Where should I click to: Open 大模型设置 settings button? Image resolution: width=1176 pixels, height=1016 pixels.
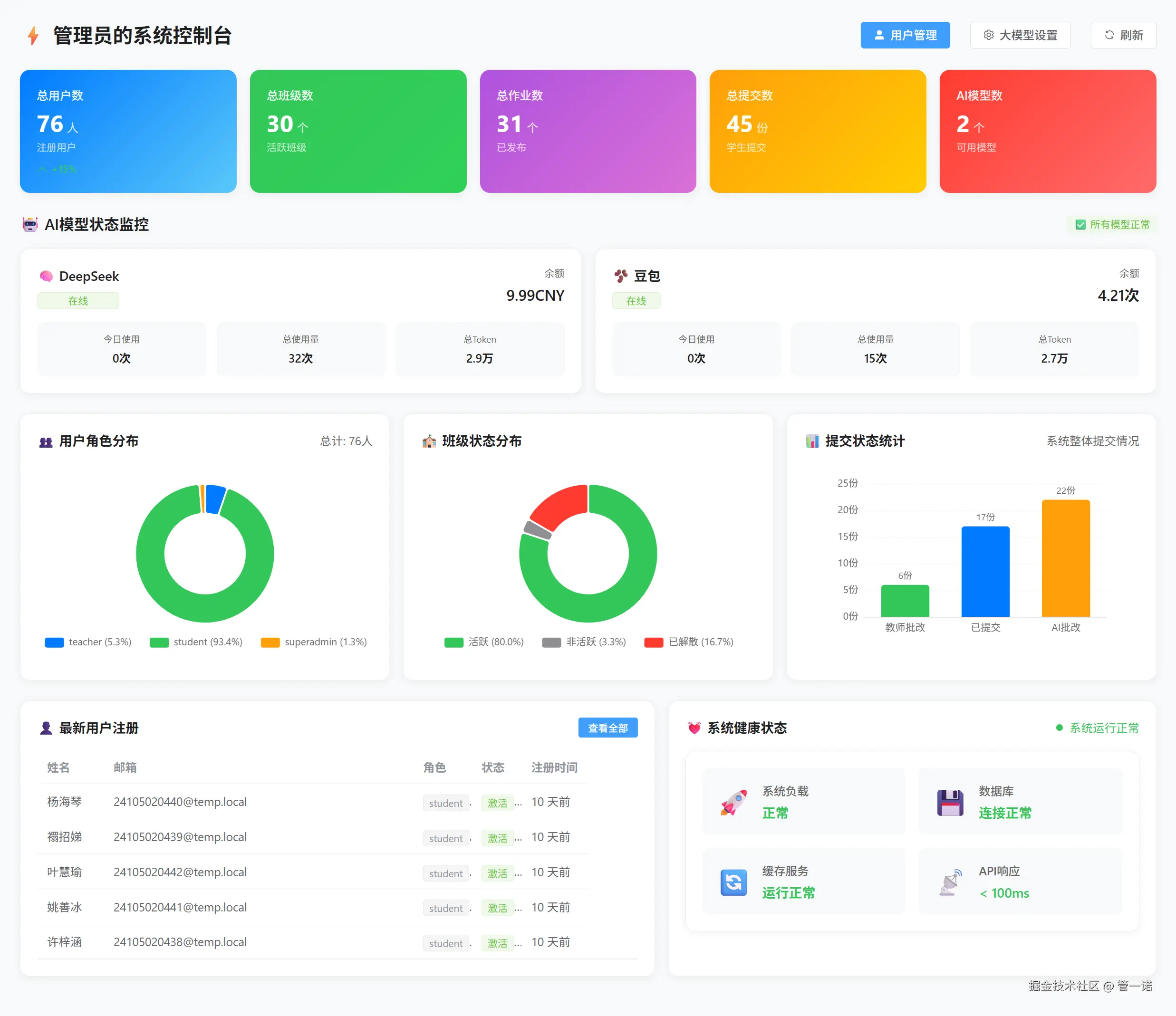click(1020, 35)
